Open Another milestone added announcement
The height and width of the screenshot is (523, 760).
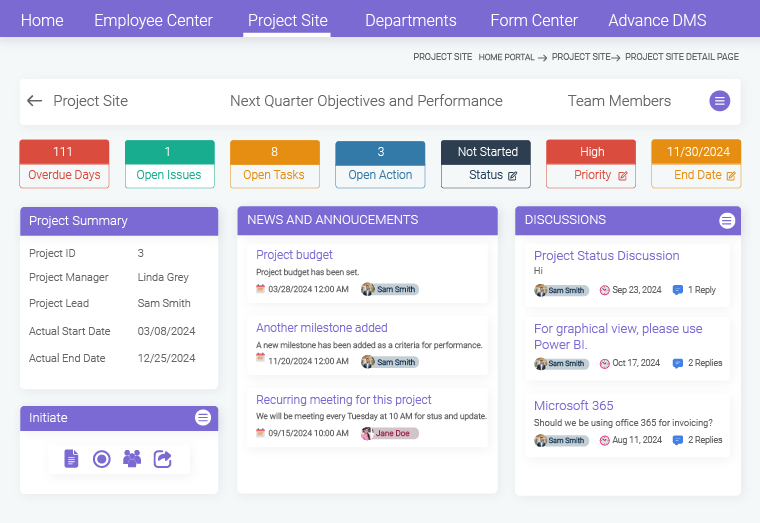tap(321, 328)
